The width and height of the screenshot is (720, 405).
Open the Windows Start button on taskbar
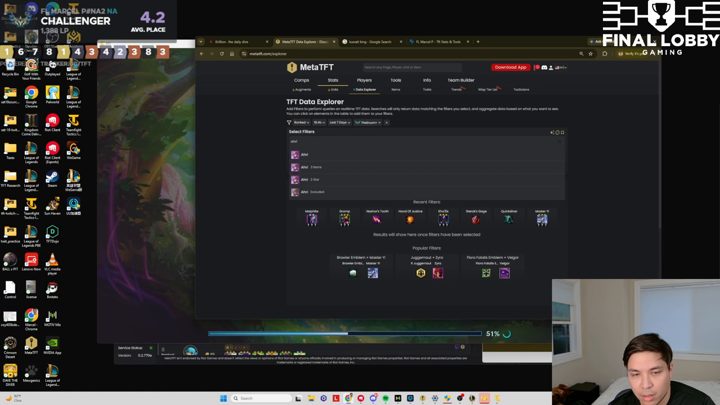(223, 398)
